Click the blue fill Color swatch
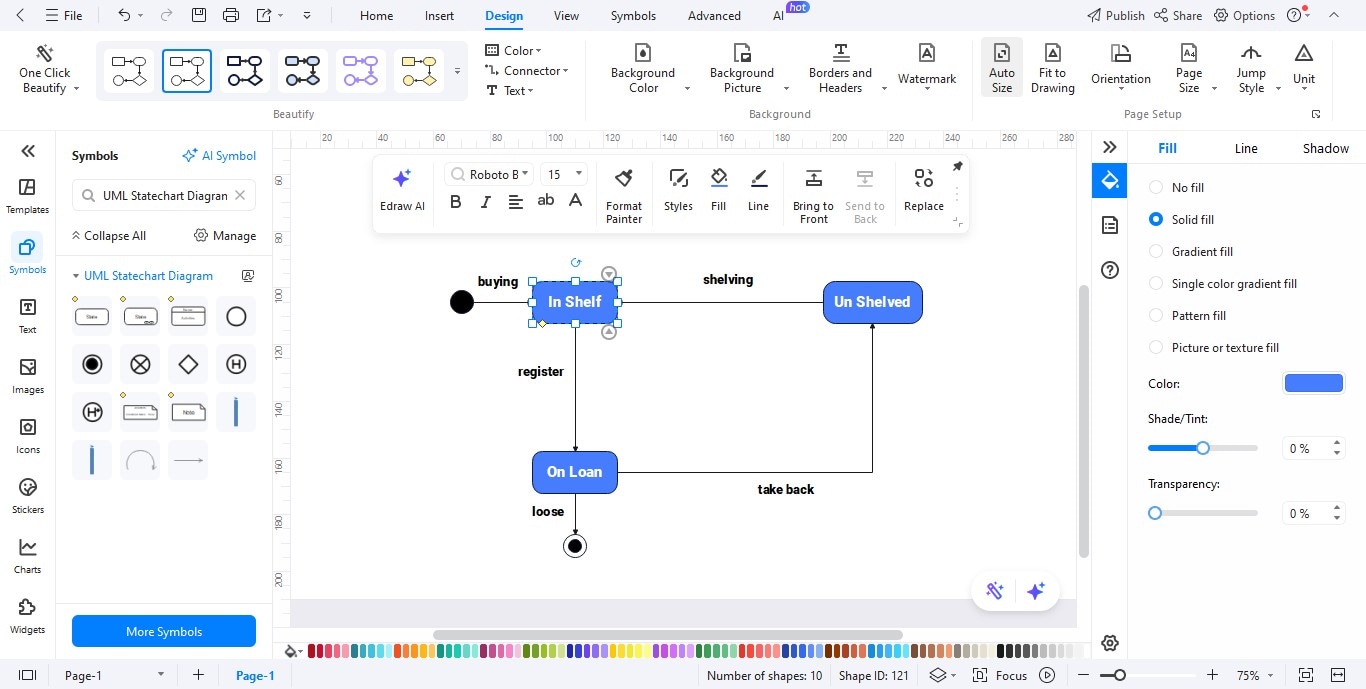 pyautogui.click(x=1313, y=383)
